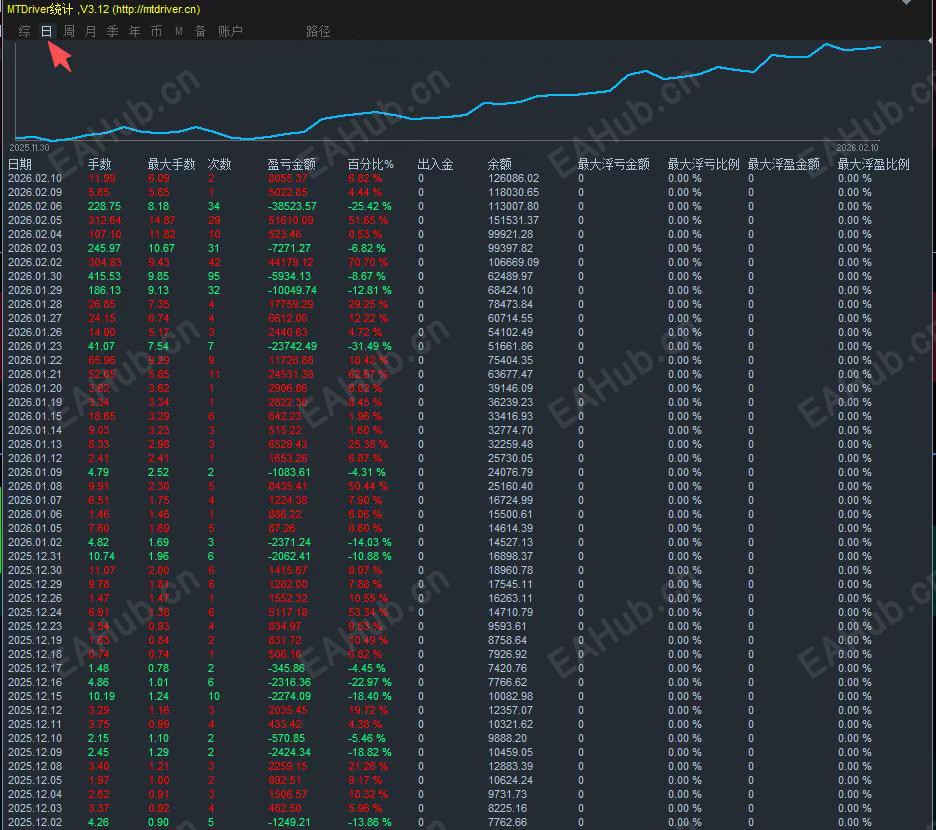The height and width of the screenshot is (830, 936).
Task: Select the 2025.12.02 date row
Action: 35,822
